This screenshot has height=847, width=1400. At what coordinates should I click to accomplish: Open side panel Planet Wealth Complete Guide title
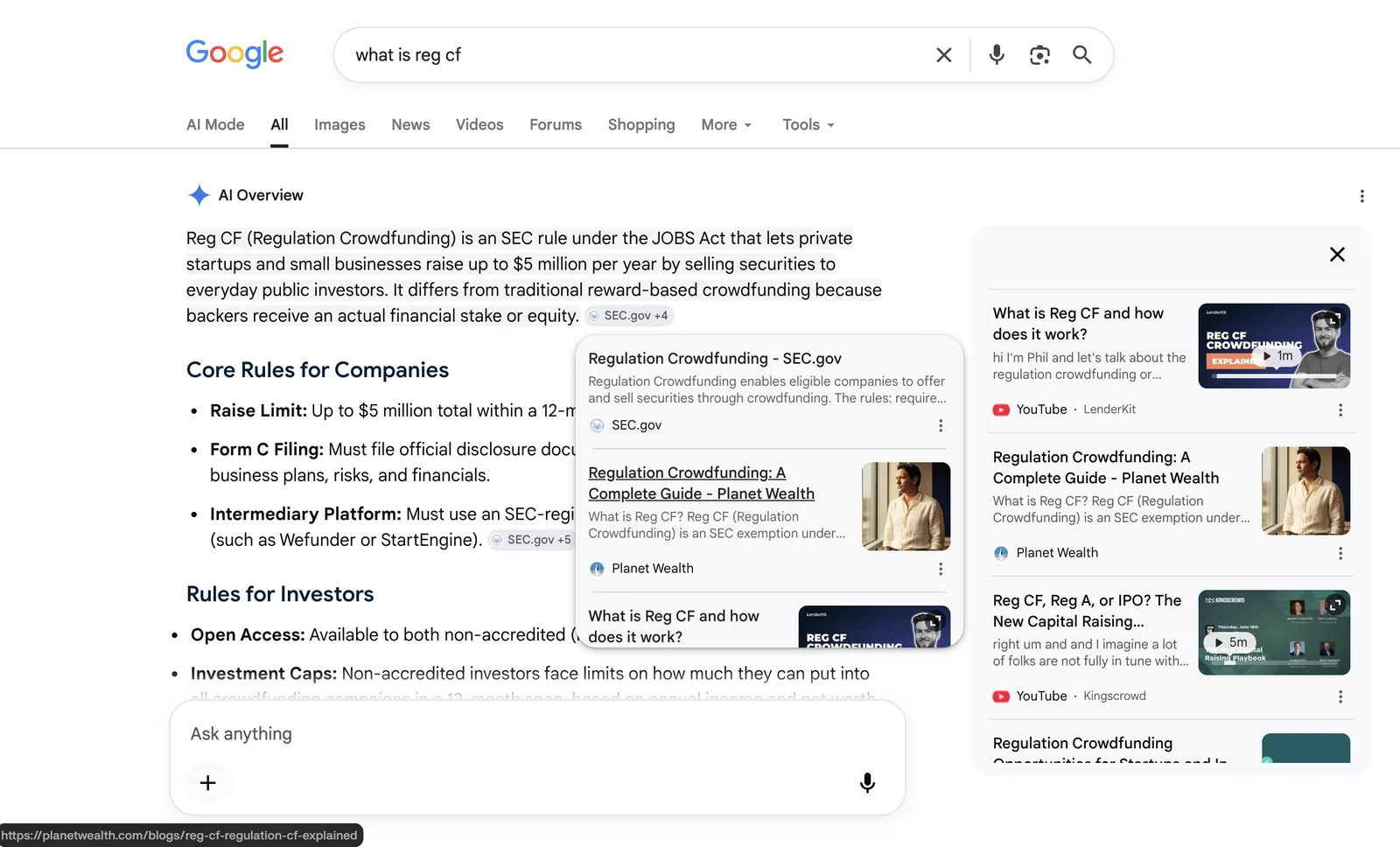[x=1106, y=467]
